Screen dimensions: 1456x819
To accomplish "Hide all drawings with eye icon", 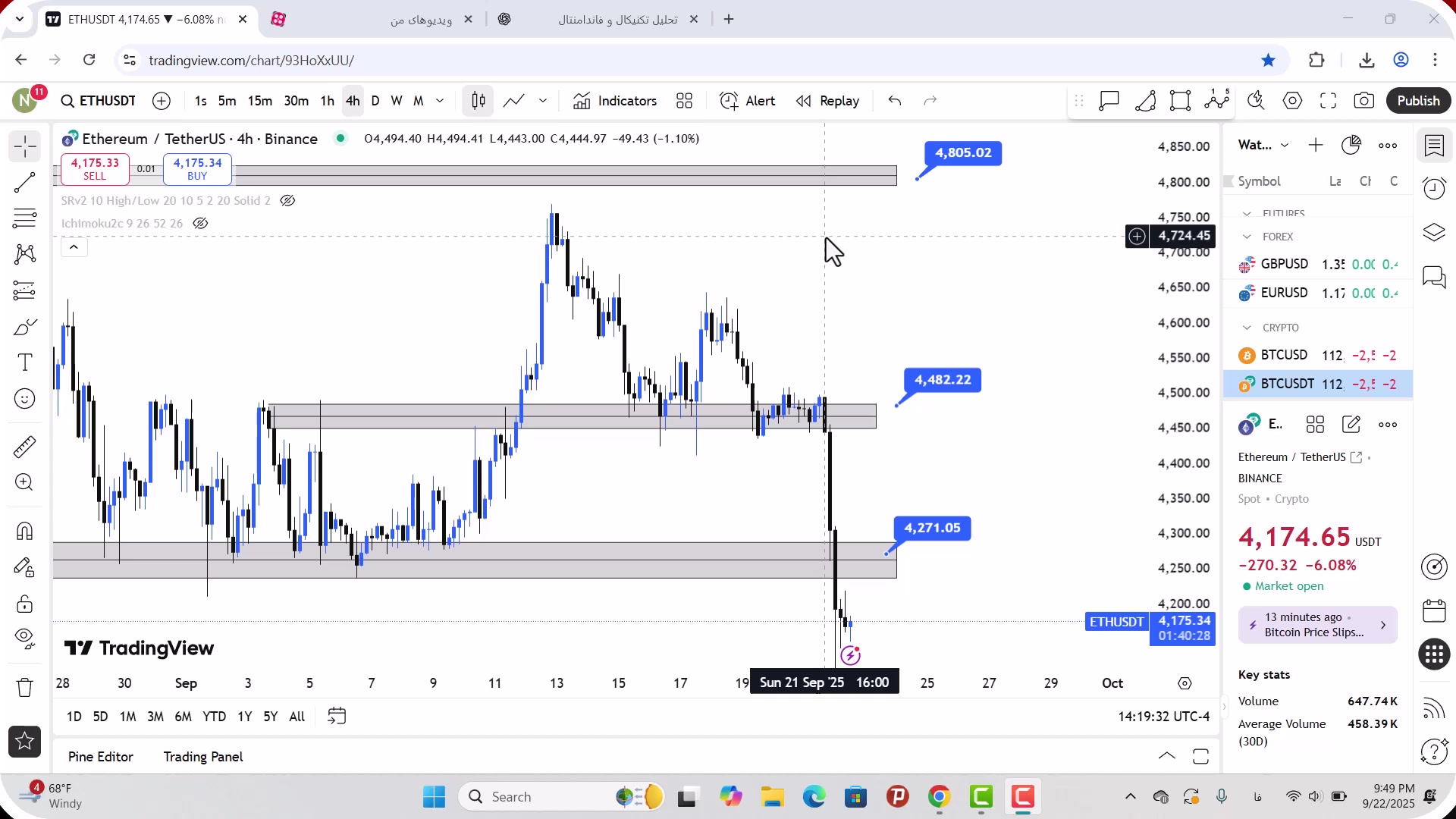I will click(x=25, y=639).
